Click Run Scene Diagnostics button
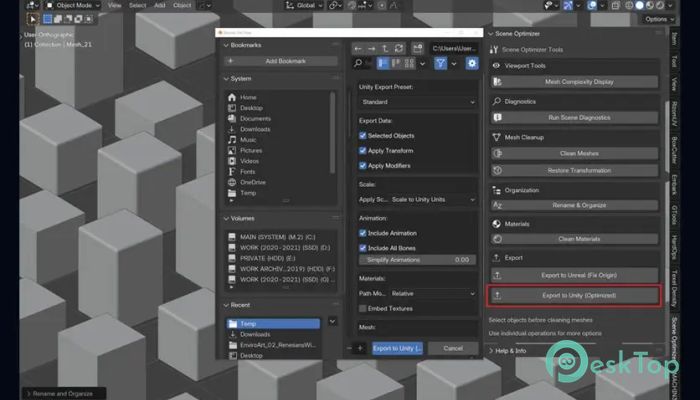The image size is (700, 400). point(575,118)
